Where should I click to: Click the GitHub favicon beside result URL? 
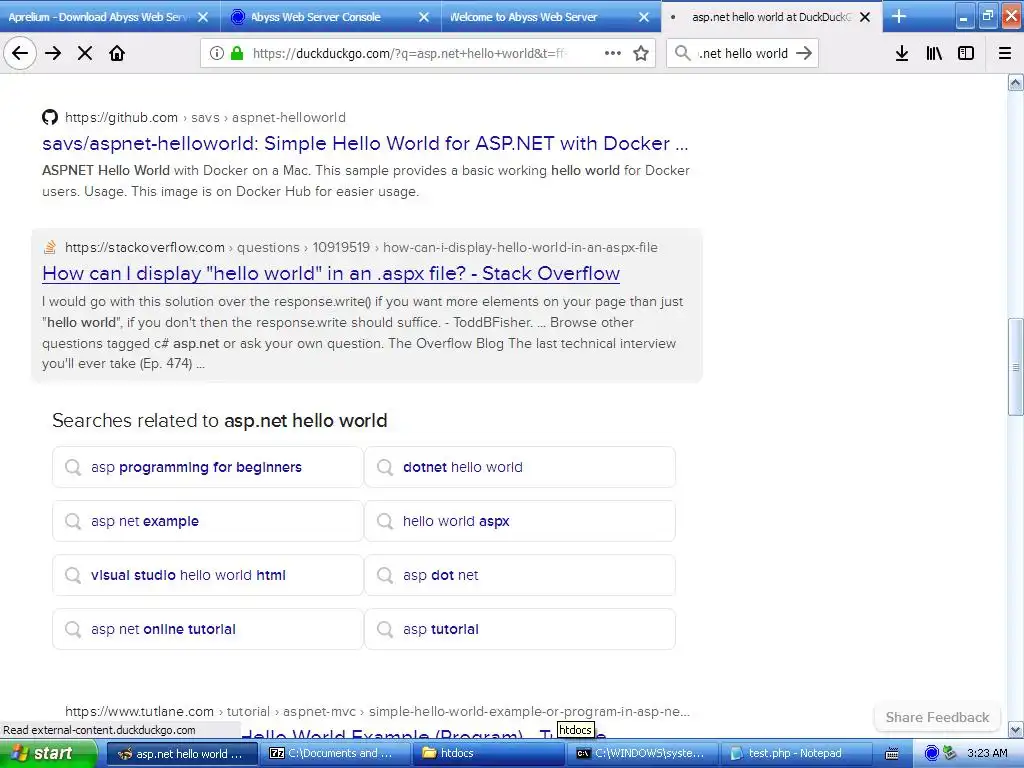click(50, 117)
